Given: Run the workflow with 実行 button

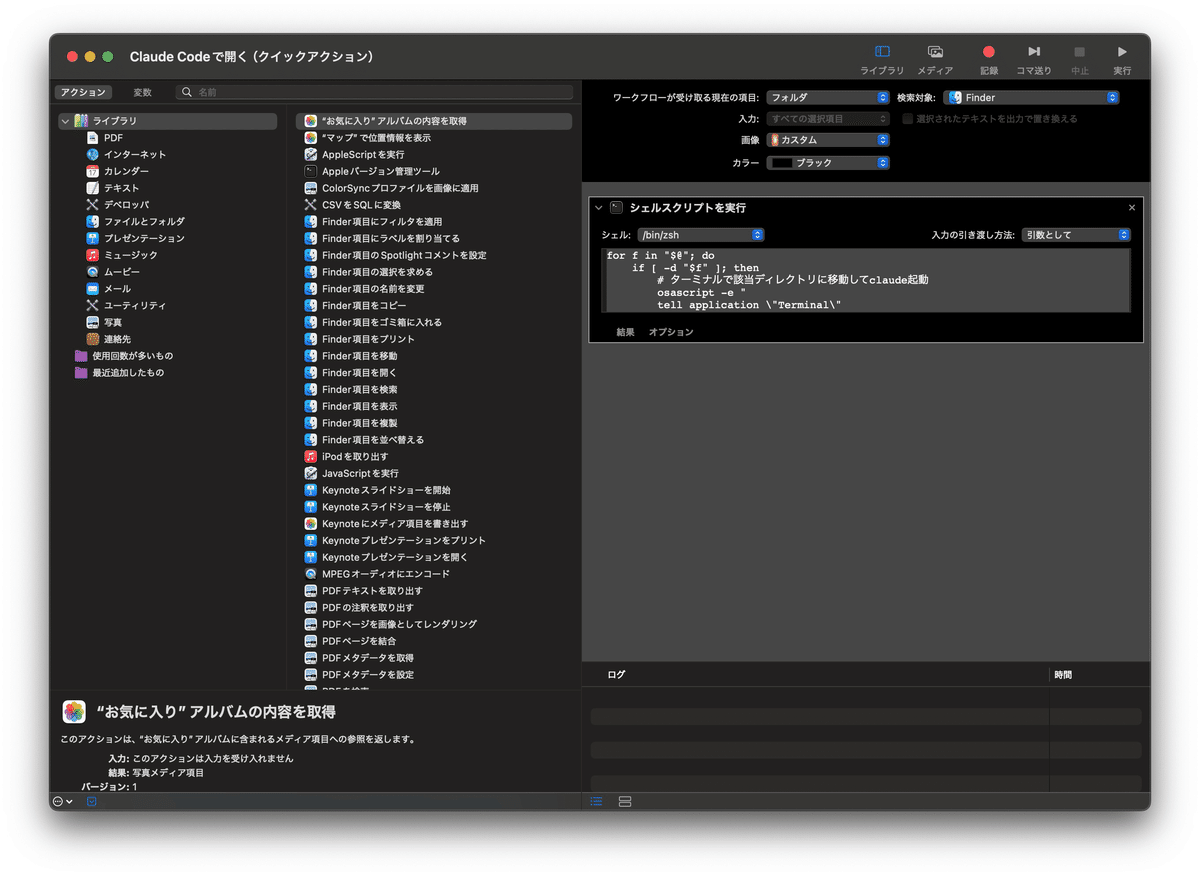Looking at the screenshot, I should [1122, 59].
